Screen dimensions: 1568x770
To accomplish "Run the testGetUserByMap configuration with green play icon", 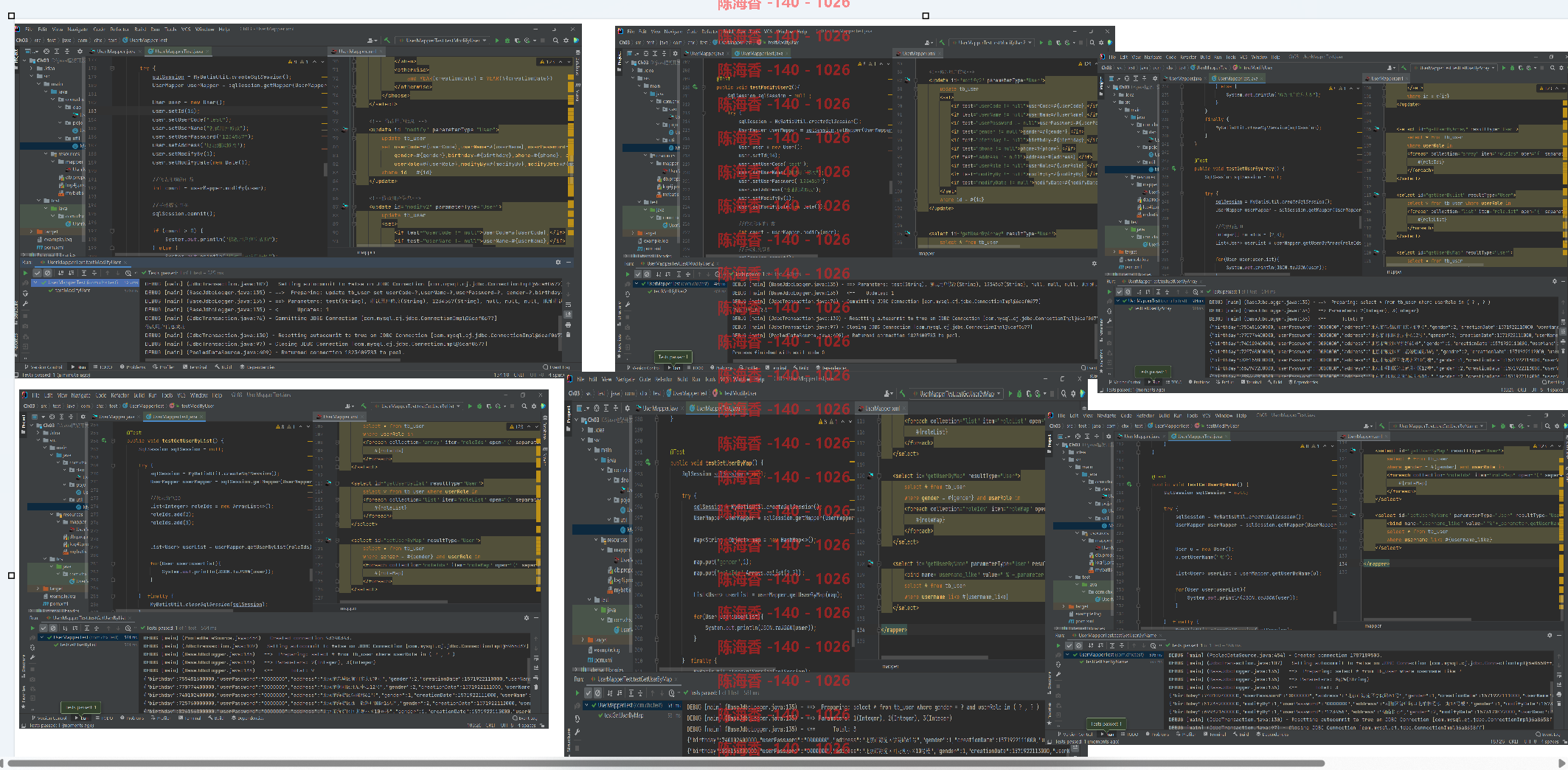I will [1010, 394].
